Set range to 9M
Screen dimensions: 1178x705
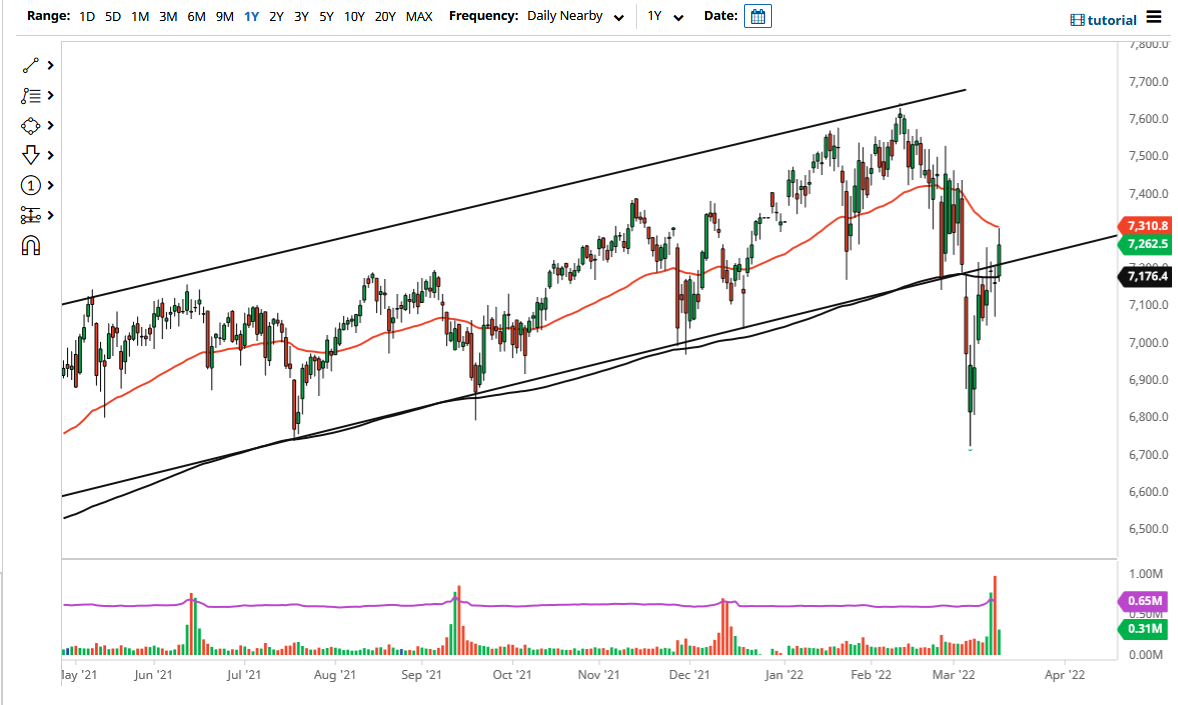coord(225,17)
